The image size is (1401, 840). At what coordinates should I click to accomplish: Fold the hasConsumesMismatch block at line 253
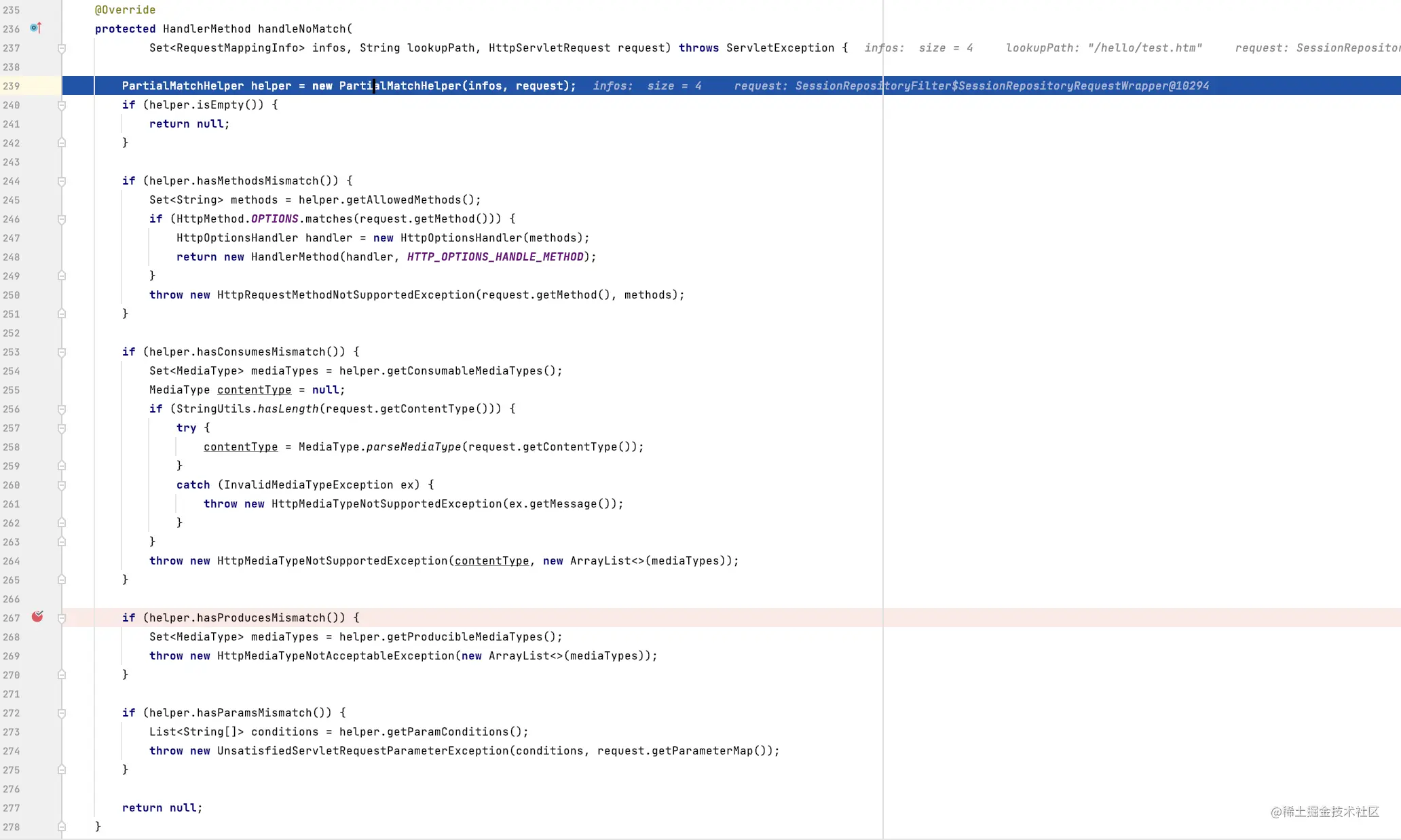[x=62, y=352]
